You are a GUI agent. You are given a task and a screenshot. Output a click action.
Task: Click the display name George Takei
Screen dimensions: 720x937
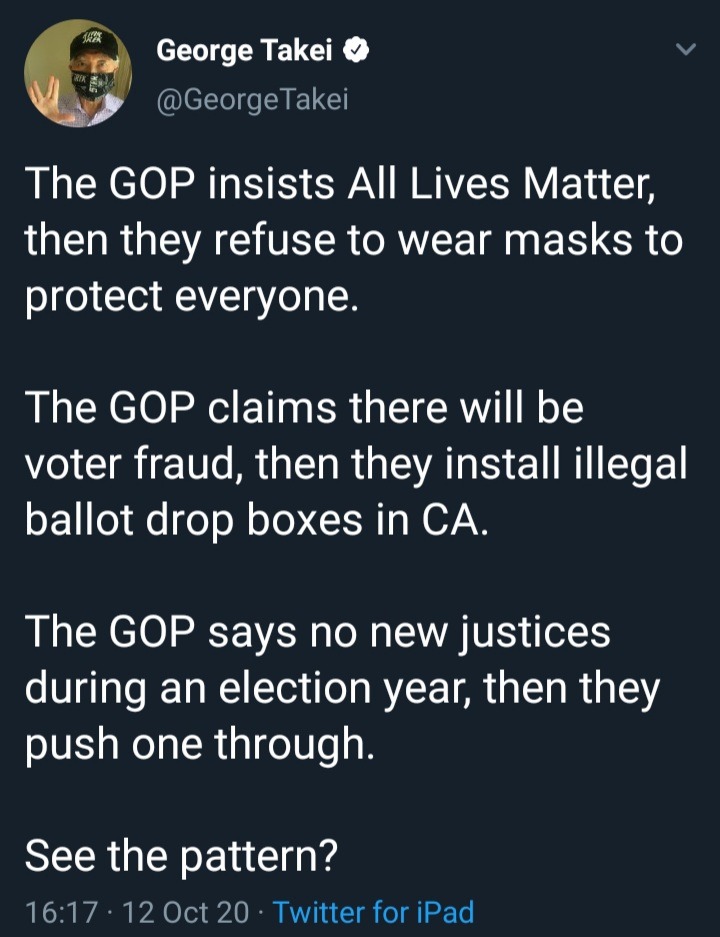click(244, 51)
